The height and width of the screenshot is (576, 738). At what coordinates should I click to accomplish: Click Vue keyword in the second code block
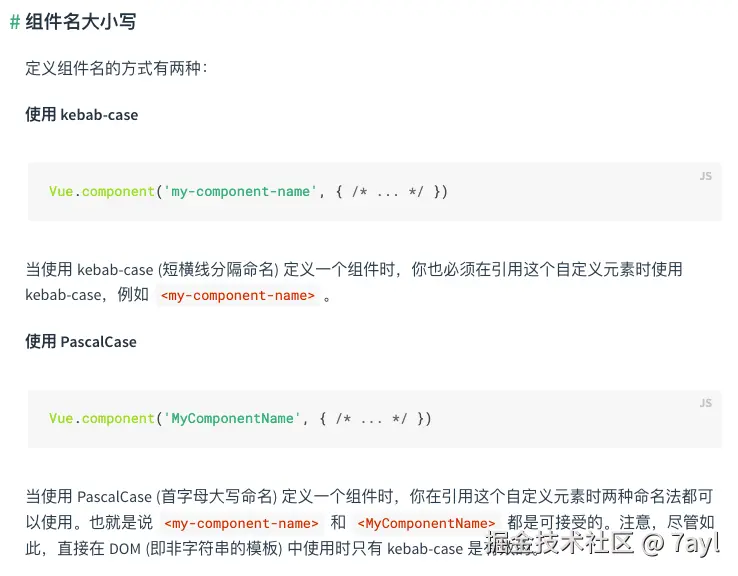coord(61,418)
